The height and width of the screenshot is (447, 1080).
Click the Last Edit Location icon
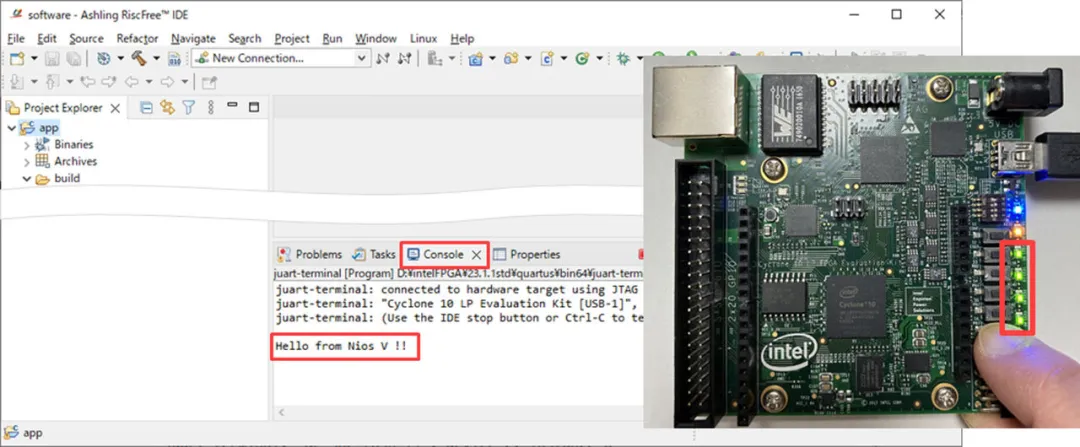(87, 82)
